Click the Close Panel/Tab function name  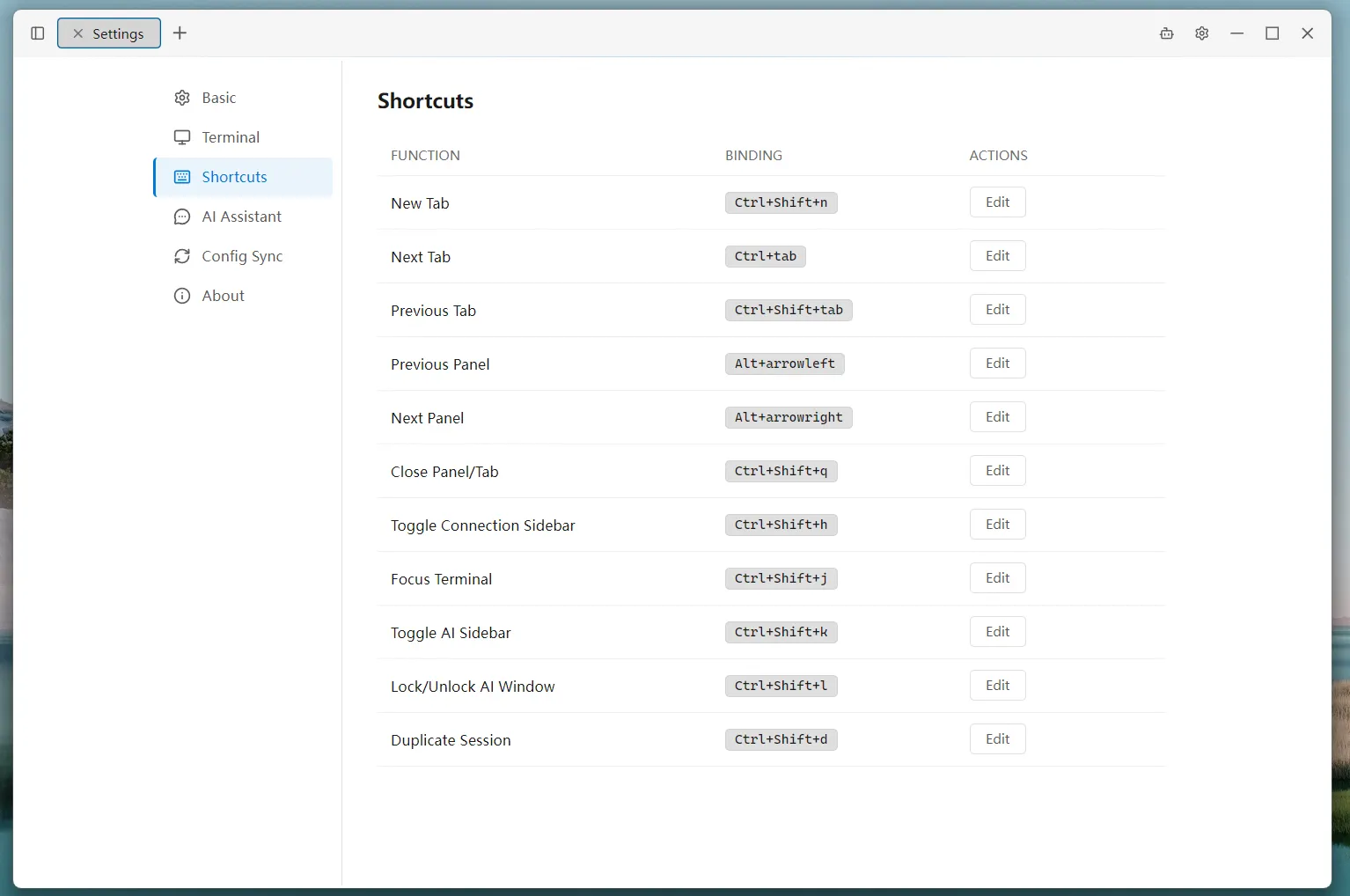pyautogui.click(x=444, y=472)
